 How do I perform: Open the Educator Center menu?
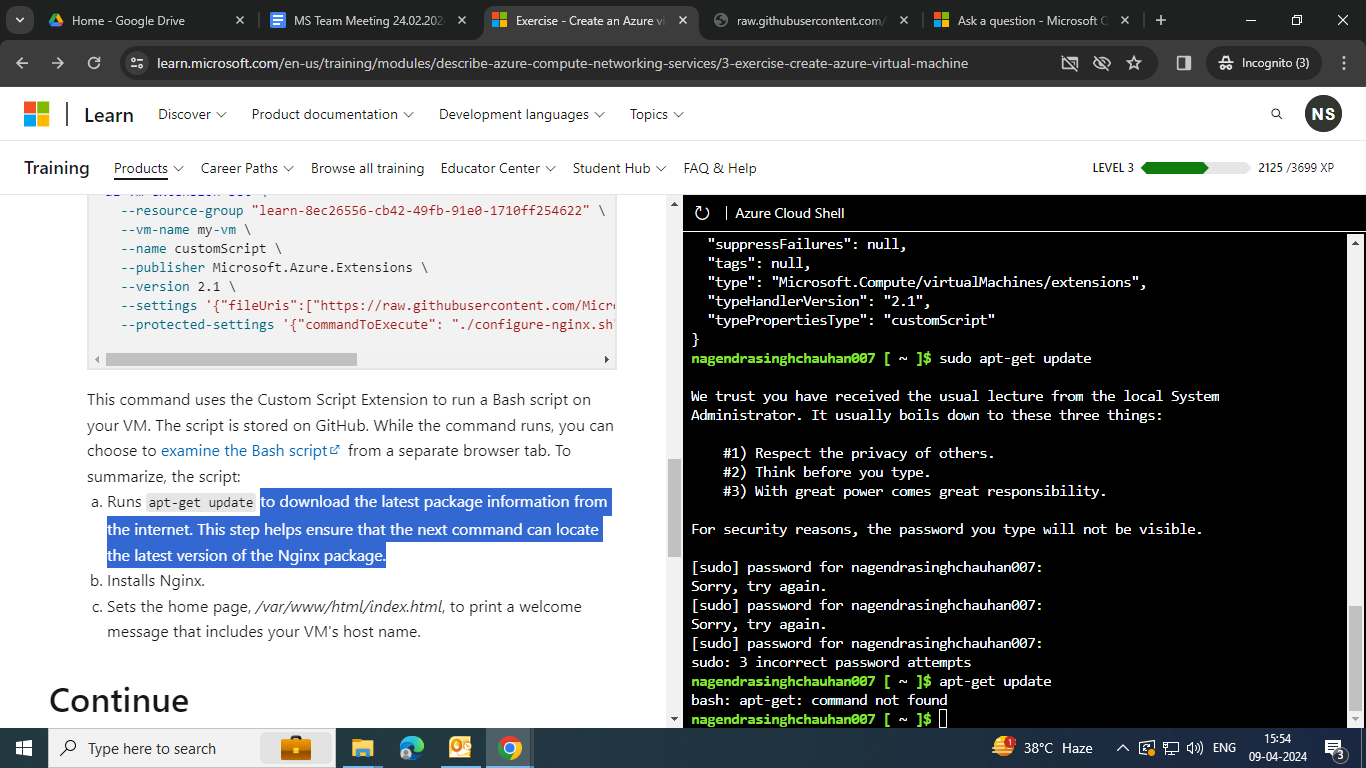[498, 168]
